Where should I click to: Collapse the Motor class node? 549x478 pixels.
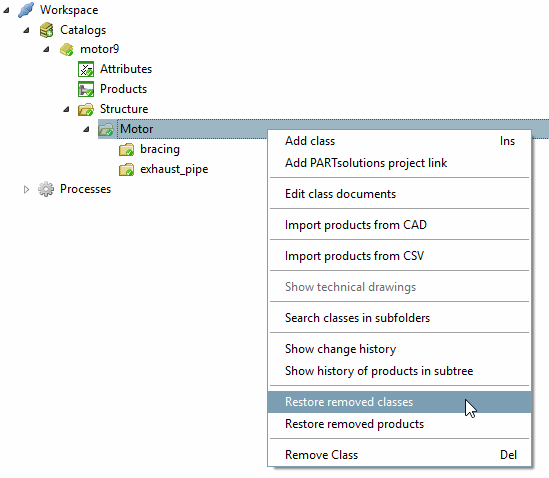pos(86,129)
